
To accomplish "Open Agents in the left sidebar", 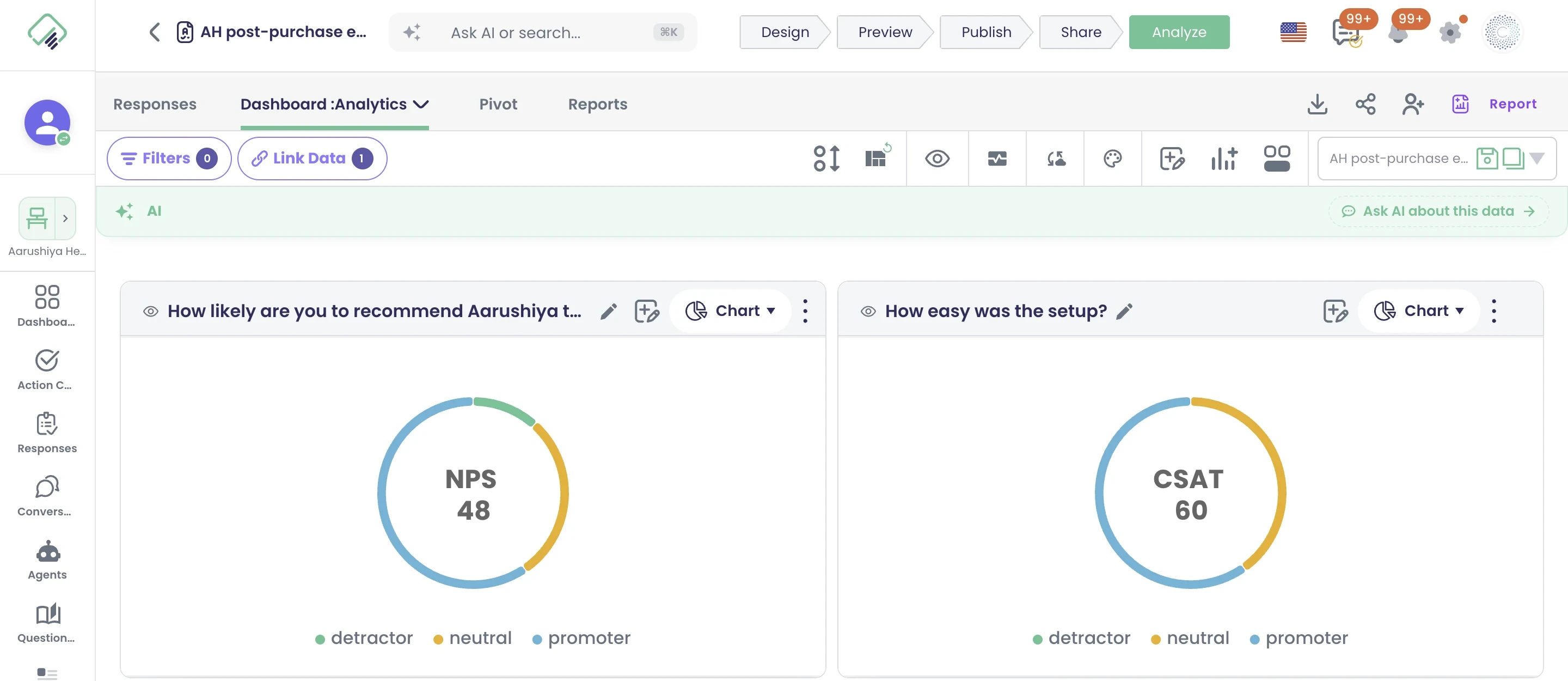I will [47, 559].
